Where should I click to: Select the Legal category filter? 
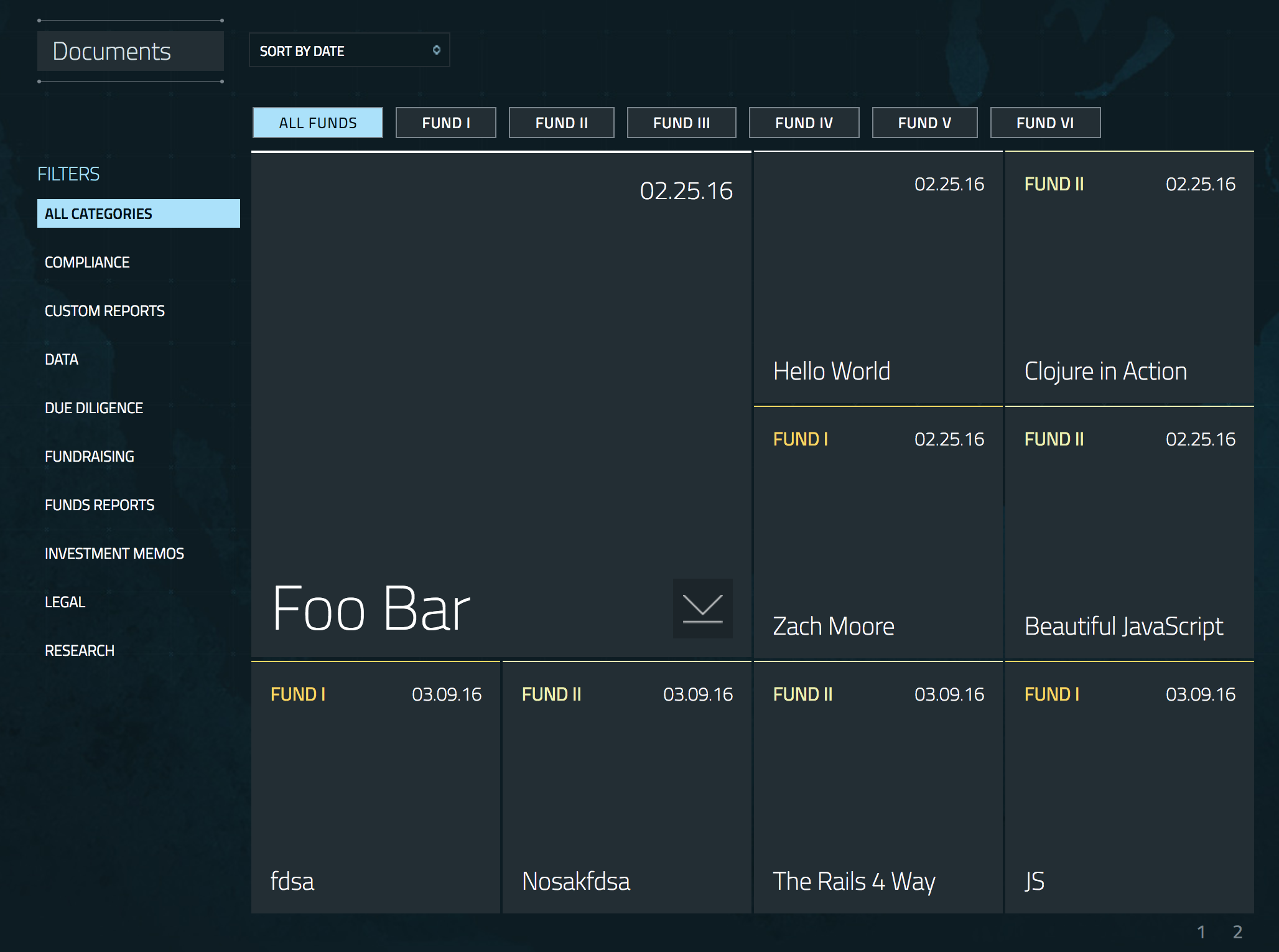click(64, 601)
